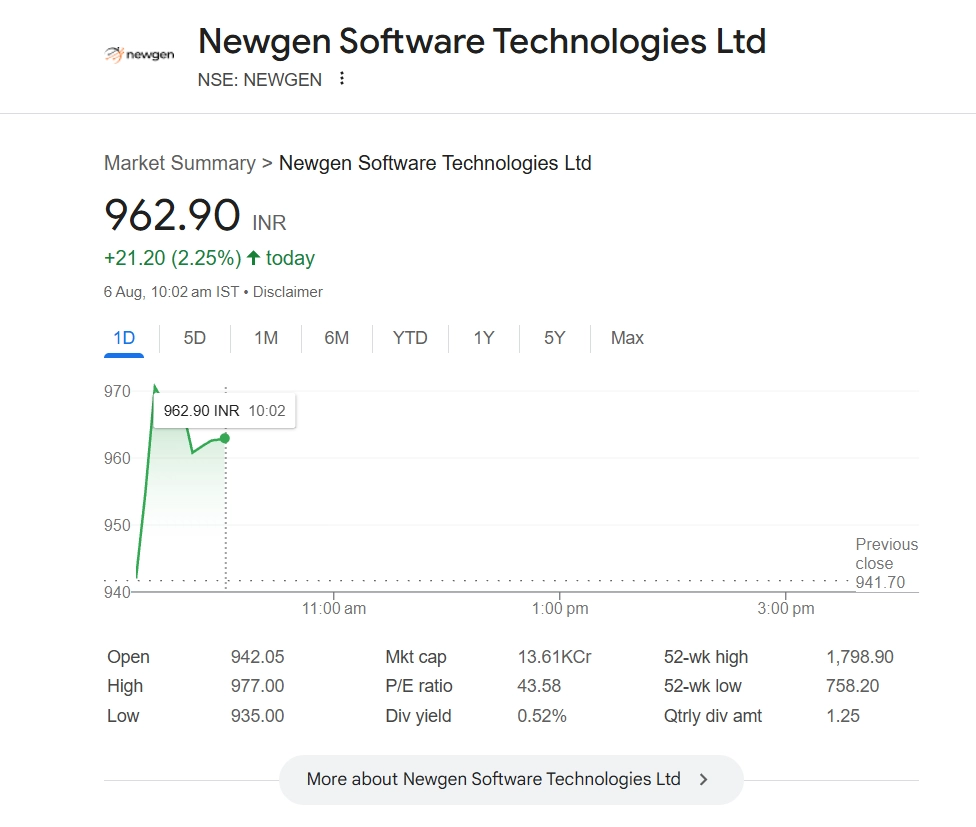This screenshot has height=827, width=976.
Task: Select the Max range tab
Action: [x=627, y=338]
